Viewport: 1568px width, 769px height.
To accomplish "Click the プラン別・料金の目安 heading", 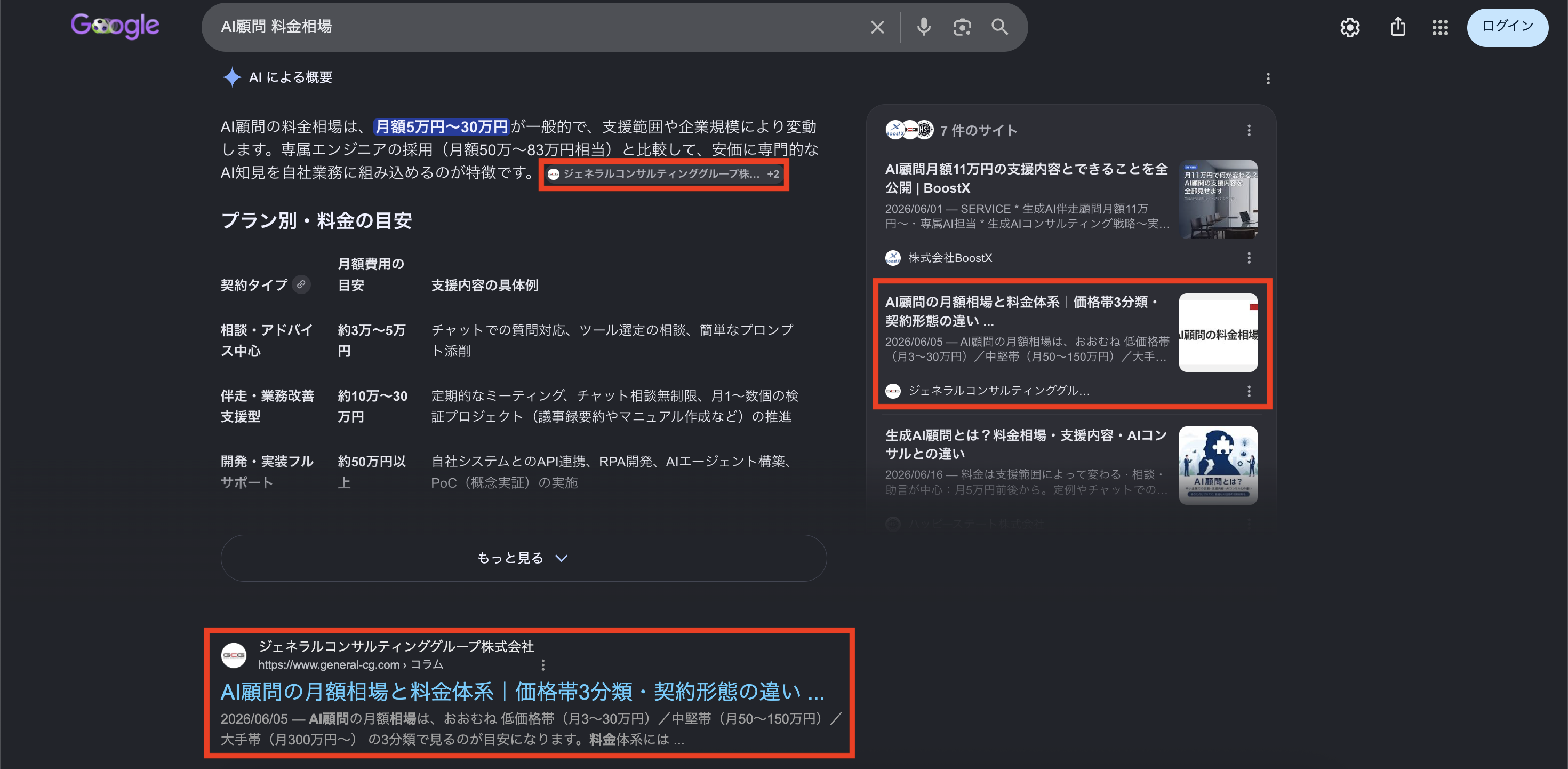I will (316, 220).
